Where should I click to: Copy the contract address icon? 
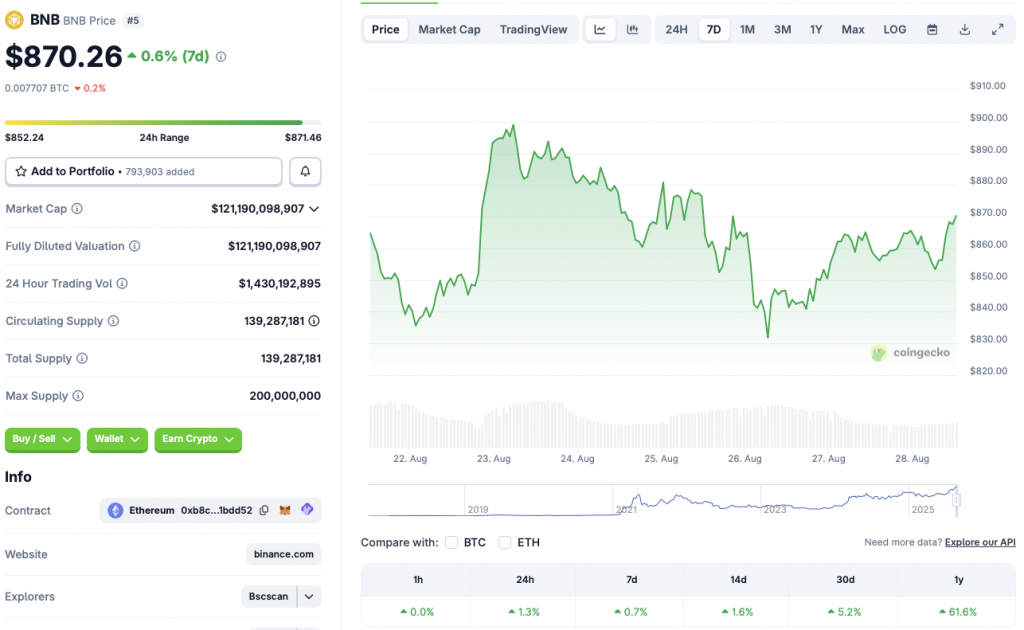pyautogui.click(x=264, y=511)
